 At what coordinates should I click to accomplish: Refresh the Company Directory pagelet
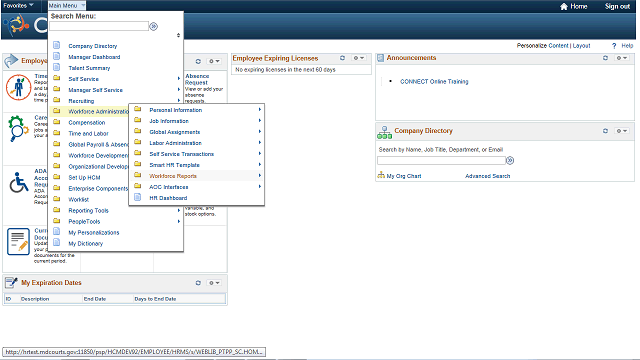(605, 131)
